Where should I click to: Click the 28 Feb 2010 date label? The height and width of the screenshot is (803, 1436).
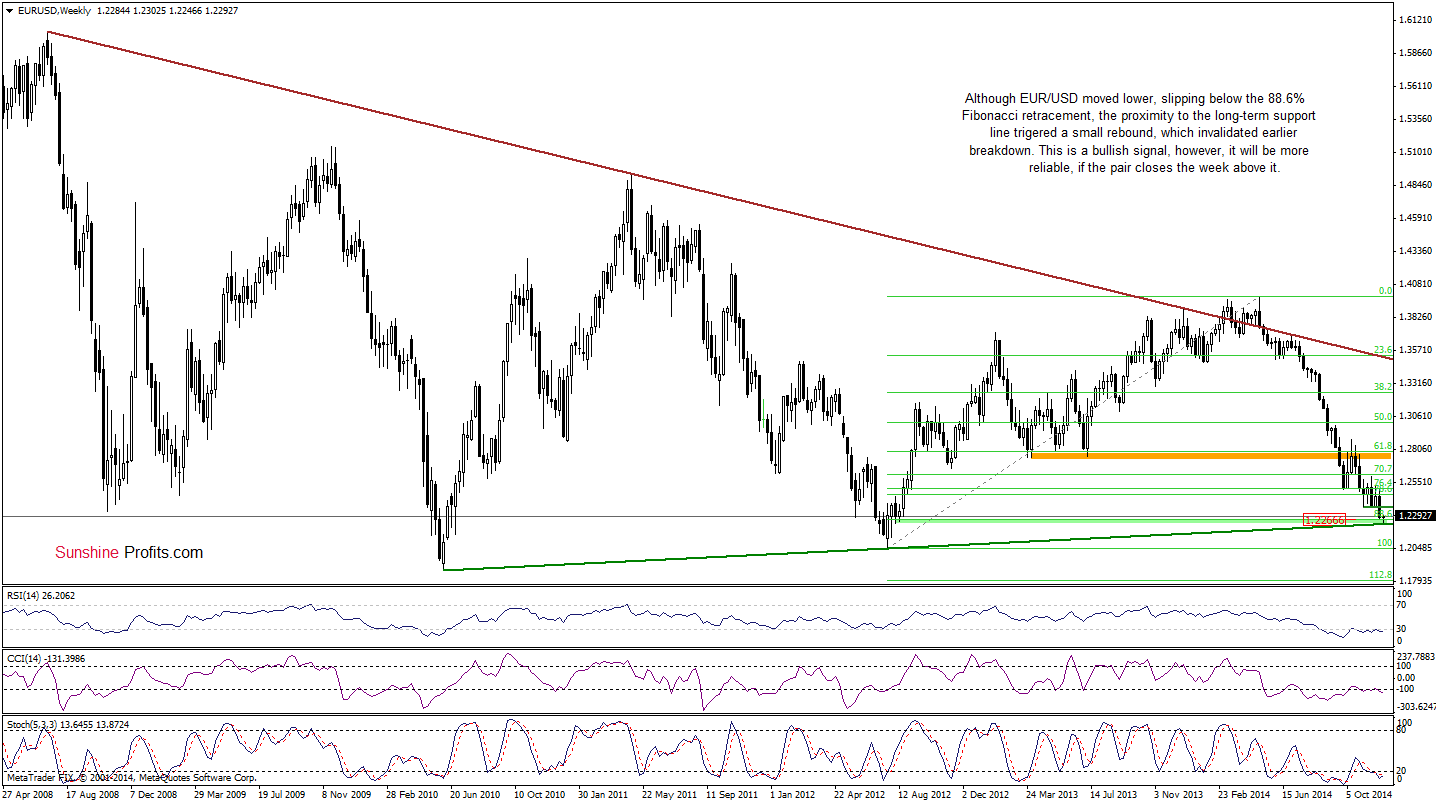pyautogui.click(x=410, y=794)
